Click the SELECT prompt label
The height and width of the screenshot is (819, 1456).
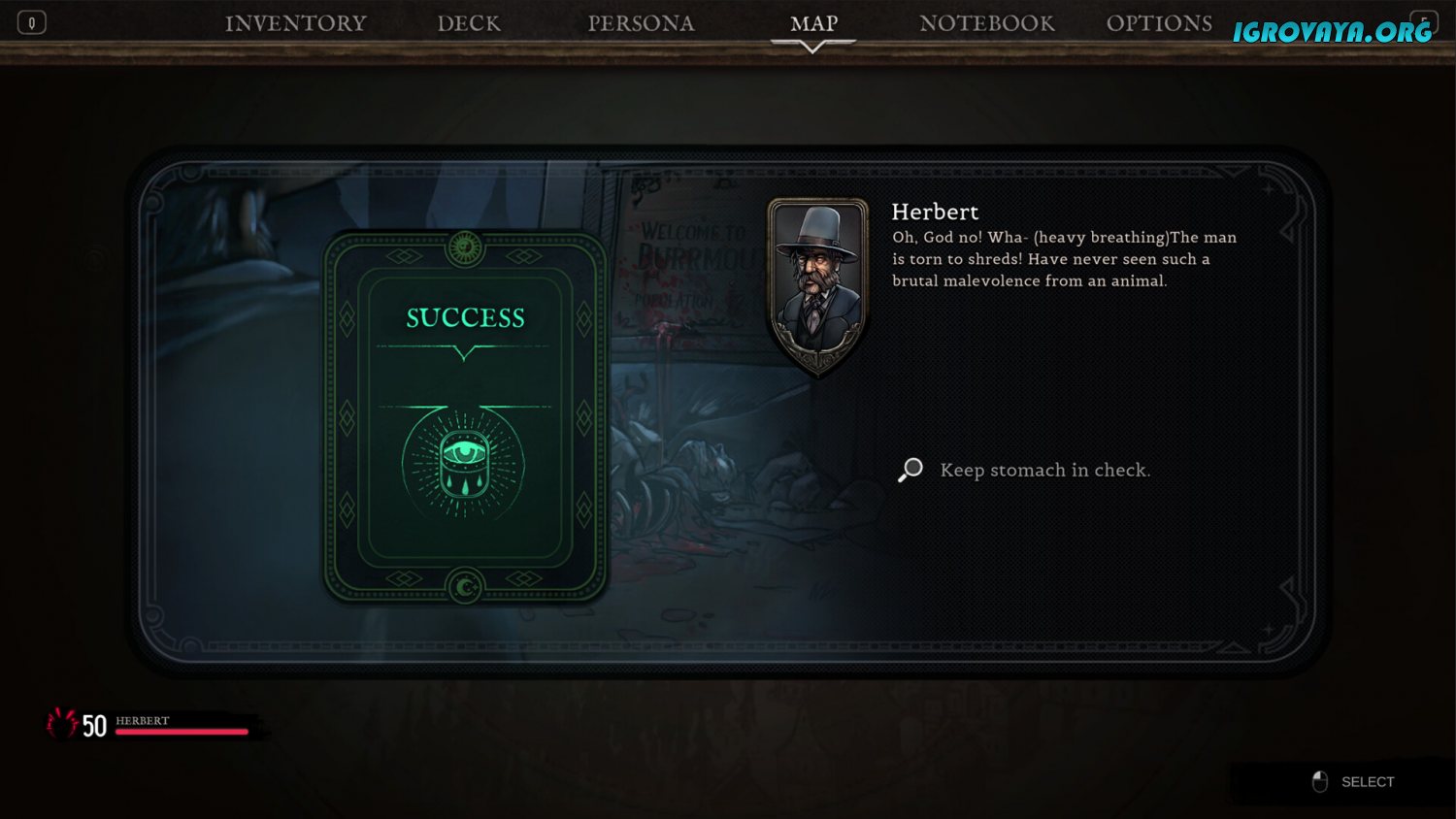[1368, 782]
